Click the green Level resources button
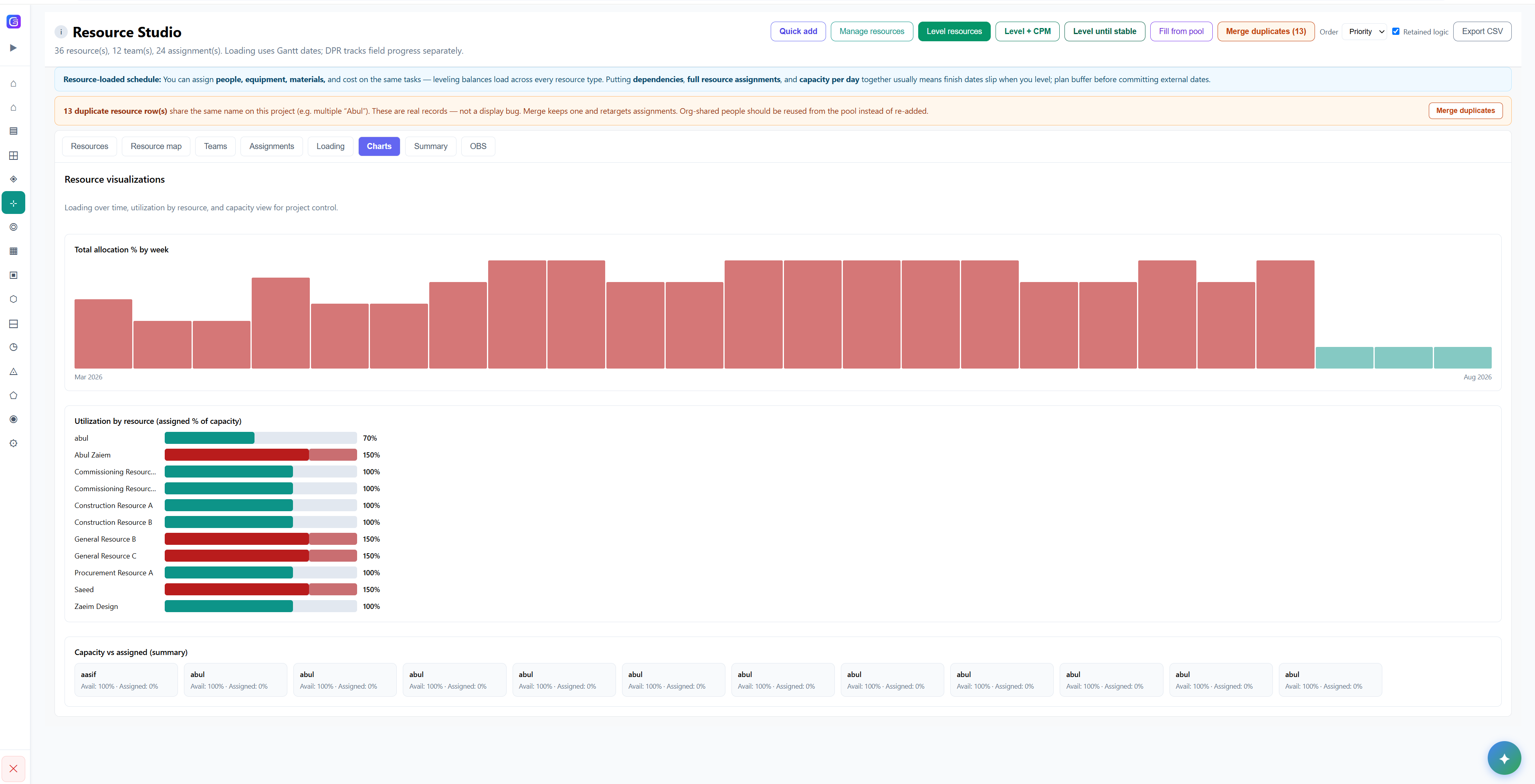The image size is (1535, 784). [x=954, y=32]
